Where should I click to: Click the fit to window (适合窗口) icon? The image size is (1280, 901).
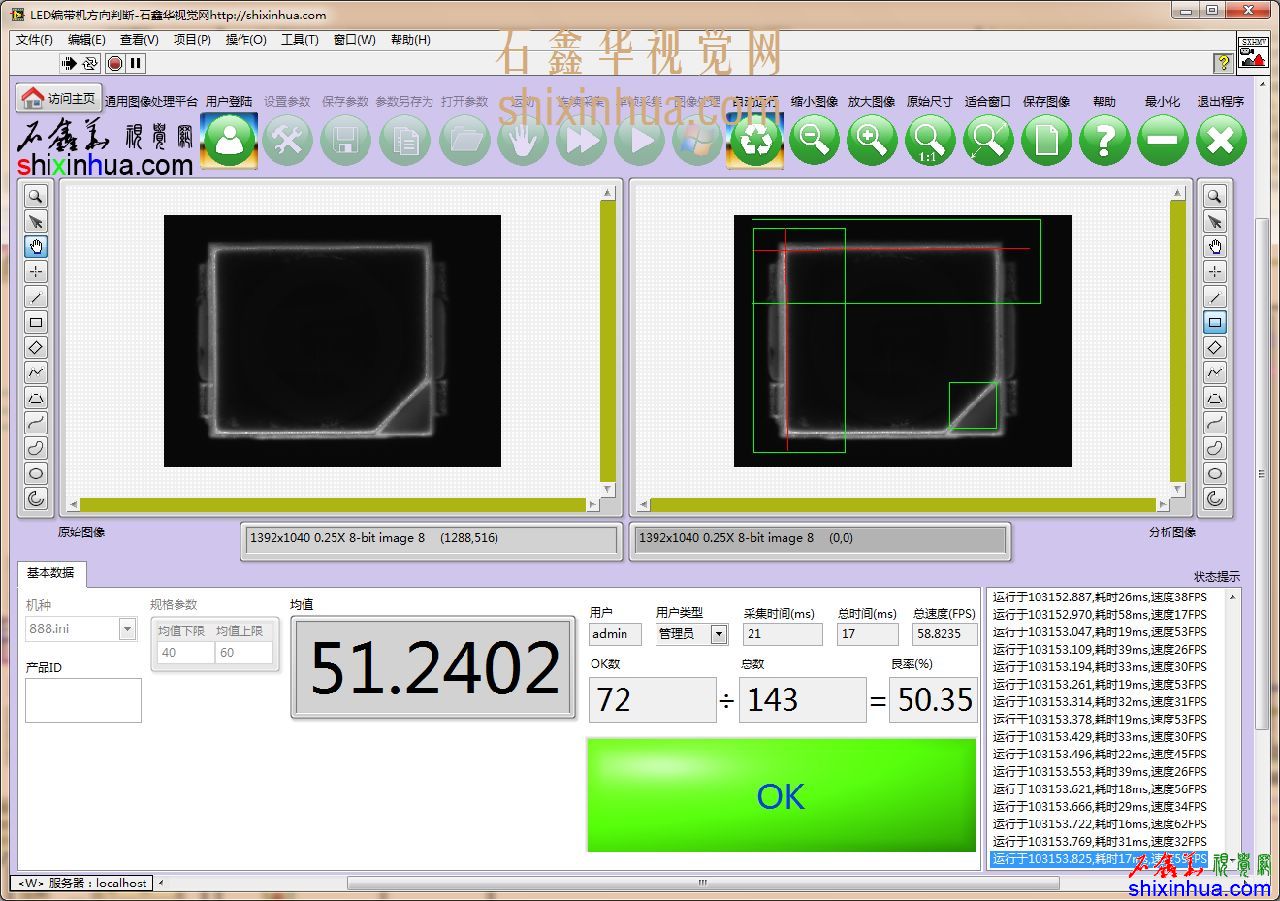tap(988, 140)
